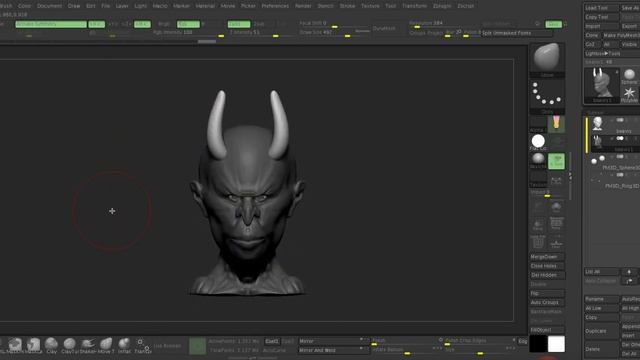Open the Zplugin menu
Screen dimensions: 640x360
pos(442,6)
